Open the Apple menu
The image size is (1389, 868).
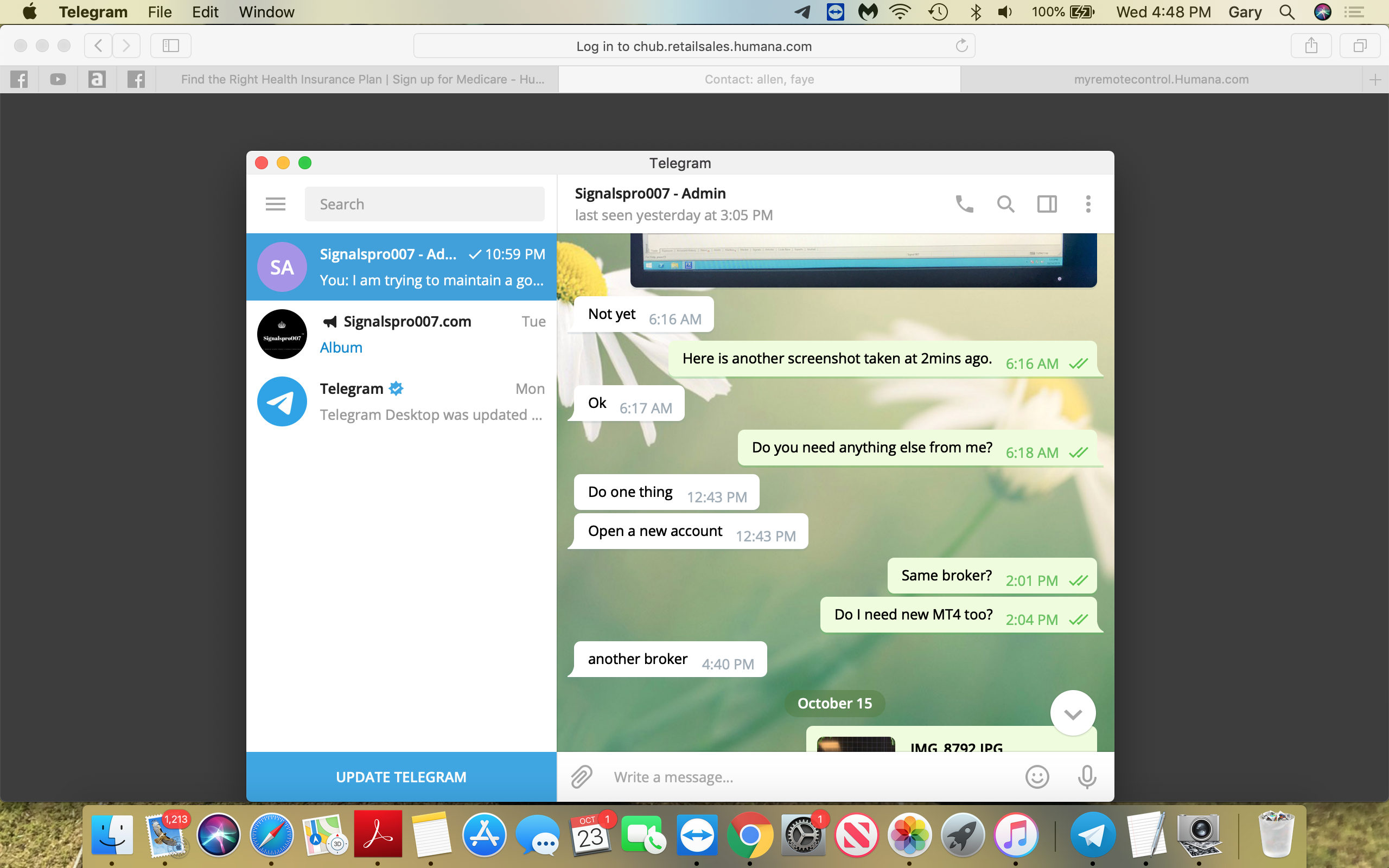click(29, 11)
